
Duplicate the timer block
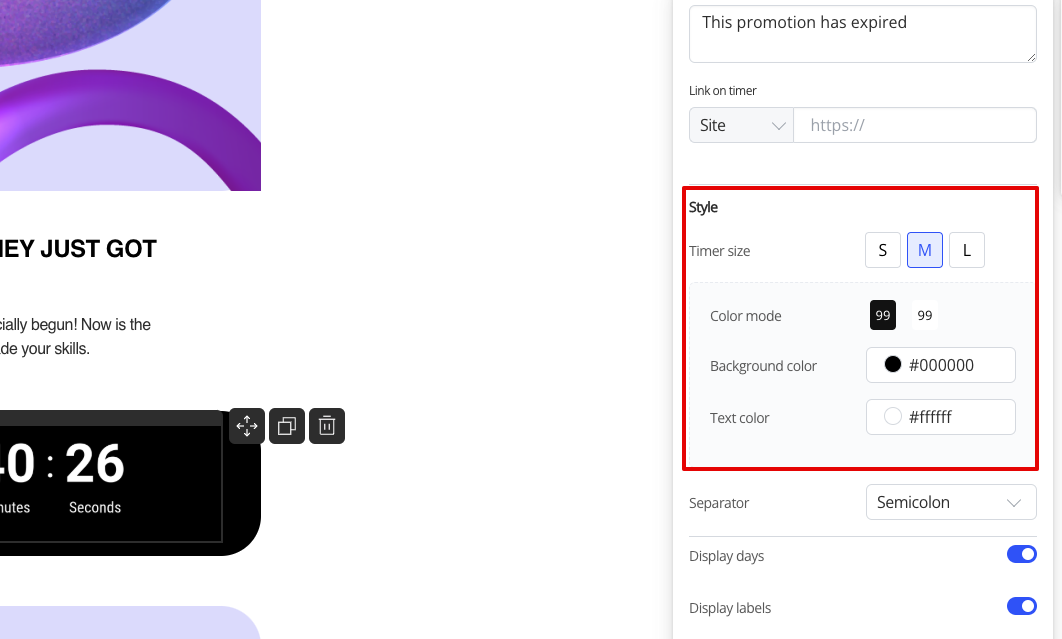click(x=286, y=426)
